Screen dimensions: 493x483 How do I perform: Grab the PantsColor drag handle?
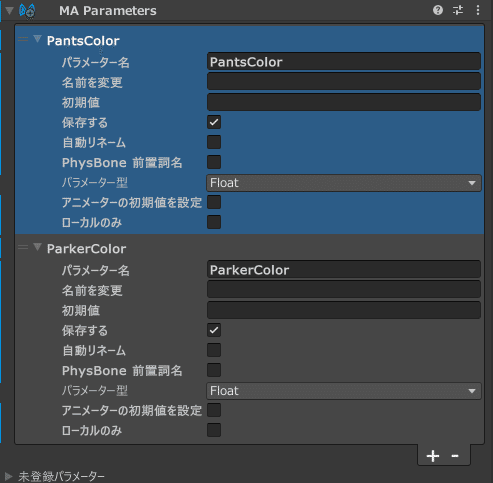[23, 39]
